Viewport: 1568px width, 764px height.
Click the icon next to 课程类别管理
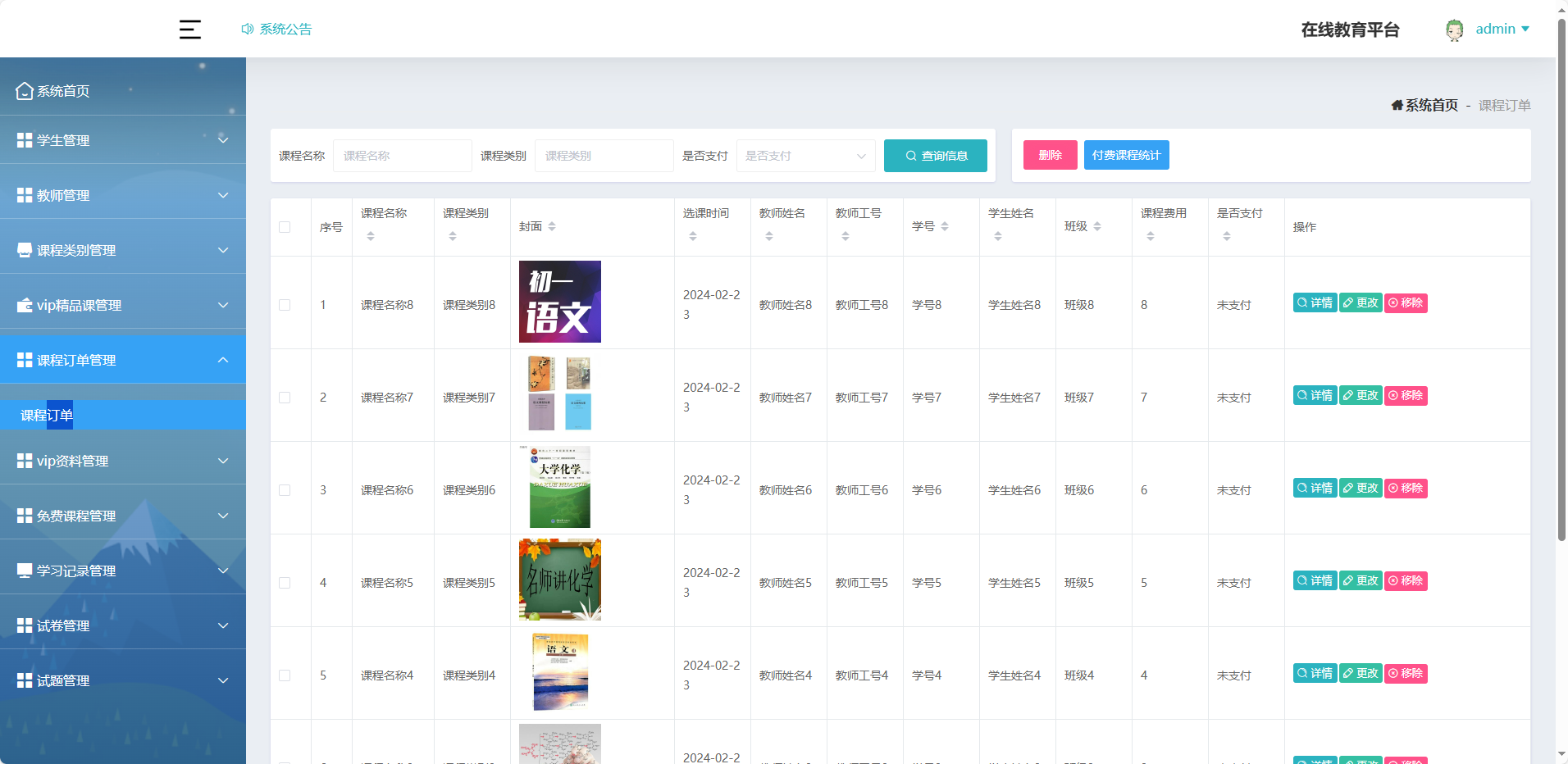(x=25, y=250)
